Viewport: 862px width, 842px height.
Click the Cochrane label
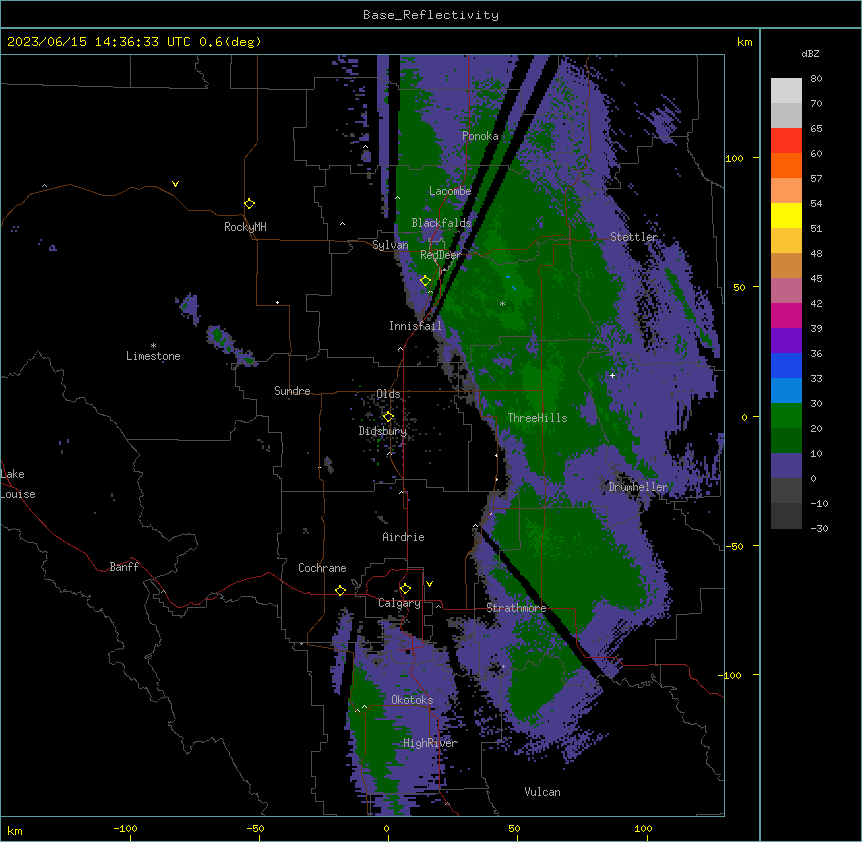[322, 568]
